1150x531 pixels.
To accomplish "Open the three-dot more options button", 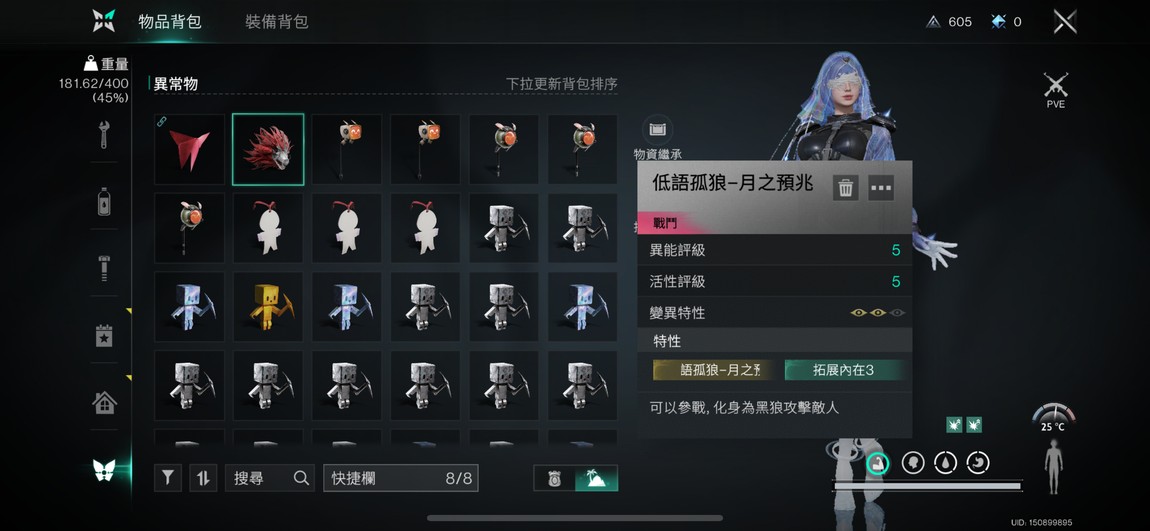I will click(x=881, y=188).
